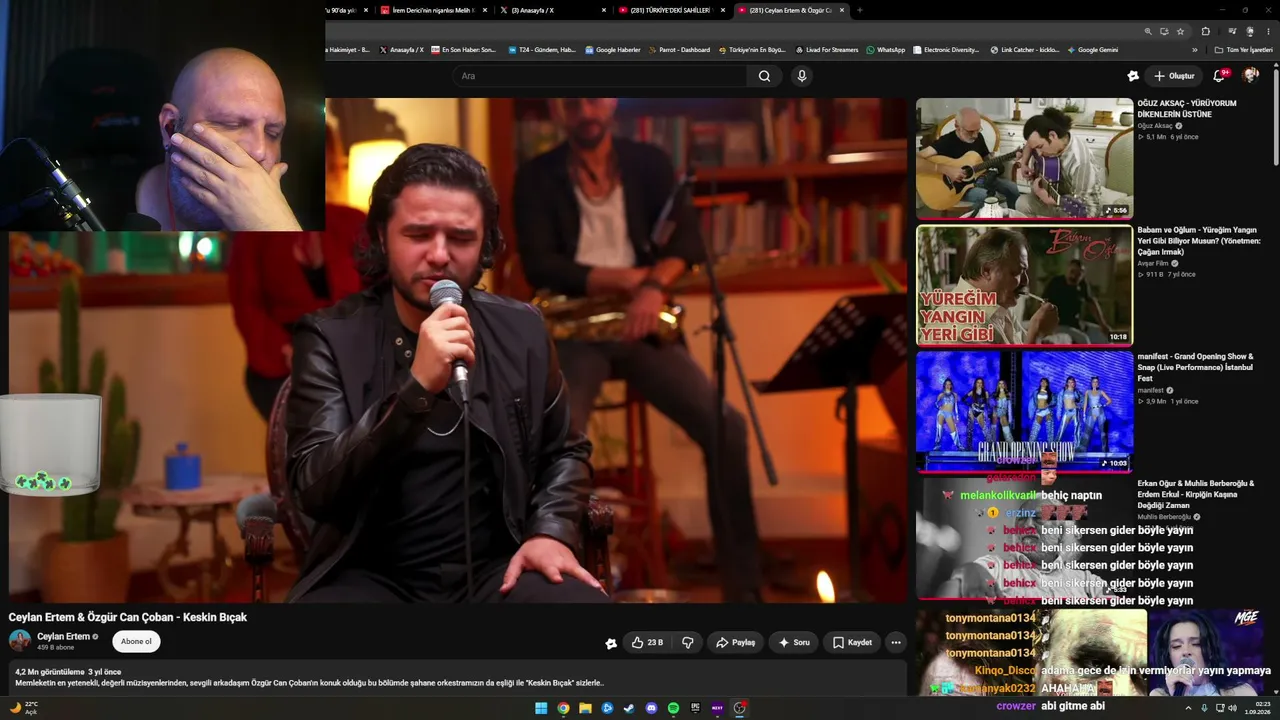Open the weather widget showing 22°C
The image size is (1280, 720).
coord(24,708)
